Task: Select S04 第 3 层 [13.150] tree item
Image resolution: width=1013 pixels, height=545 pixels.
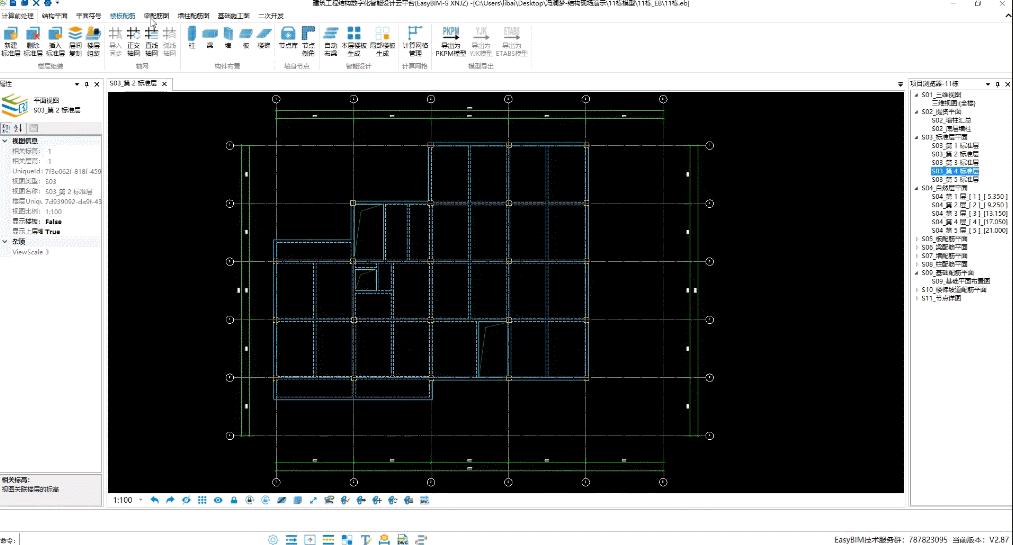Action: (x=968, y=213)
